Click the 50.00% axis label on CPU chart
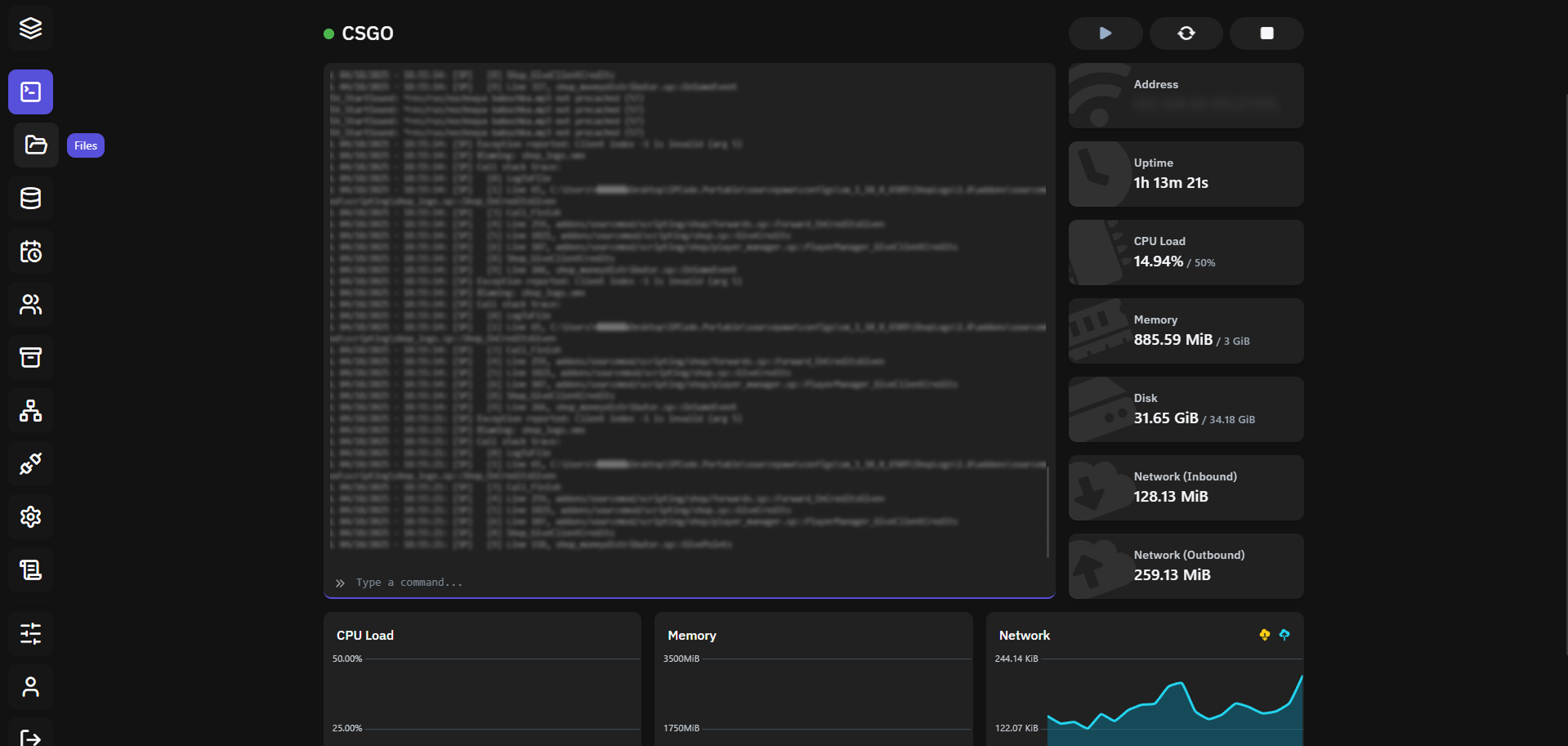Image resolution: width=1568 pixels, height=746 pixels. click(347, 659)
